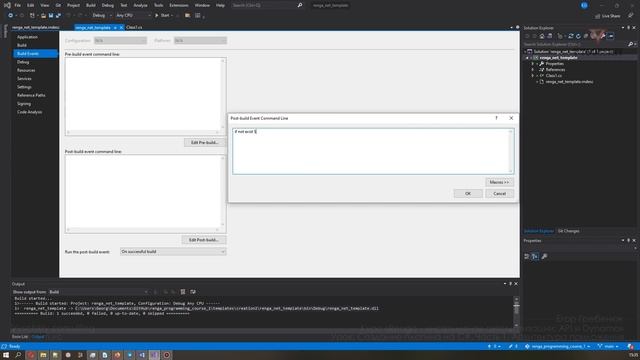Click Cancel in Post-build Event Command Line dialog
This screenshot has width=640, height=360.
(x=500, y=193)
